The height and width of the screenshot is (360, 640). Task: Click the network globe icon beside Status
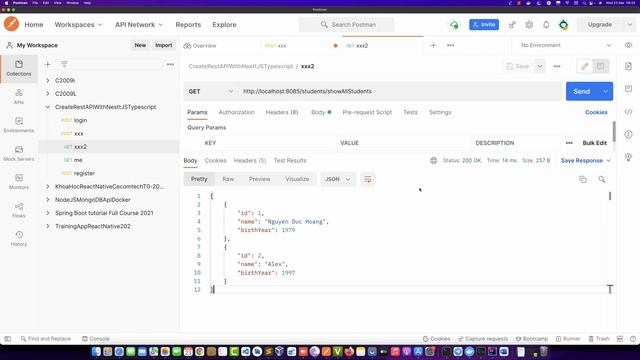coord(433,160)
